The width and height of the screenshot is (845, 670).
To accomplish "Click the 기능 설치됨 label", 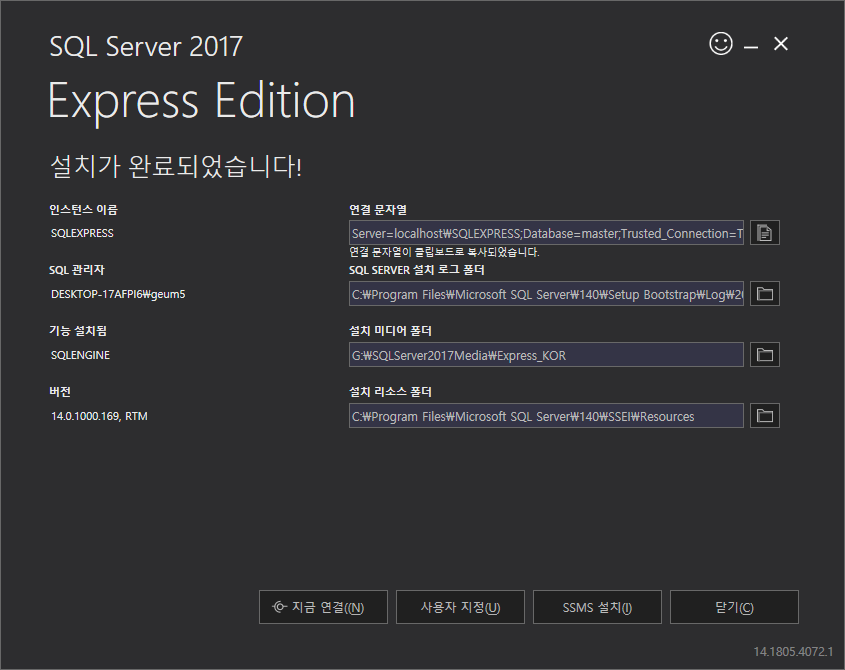I will tap(78, 331).
